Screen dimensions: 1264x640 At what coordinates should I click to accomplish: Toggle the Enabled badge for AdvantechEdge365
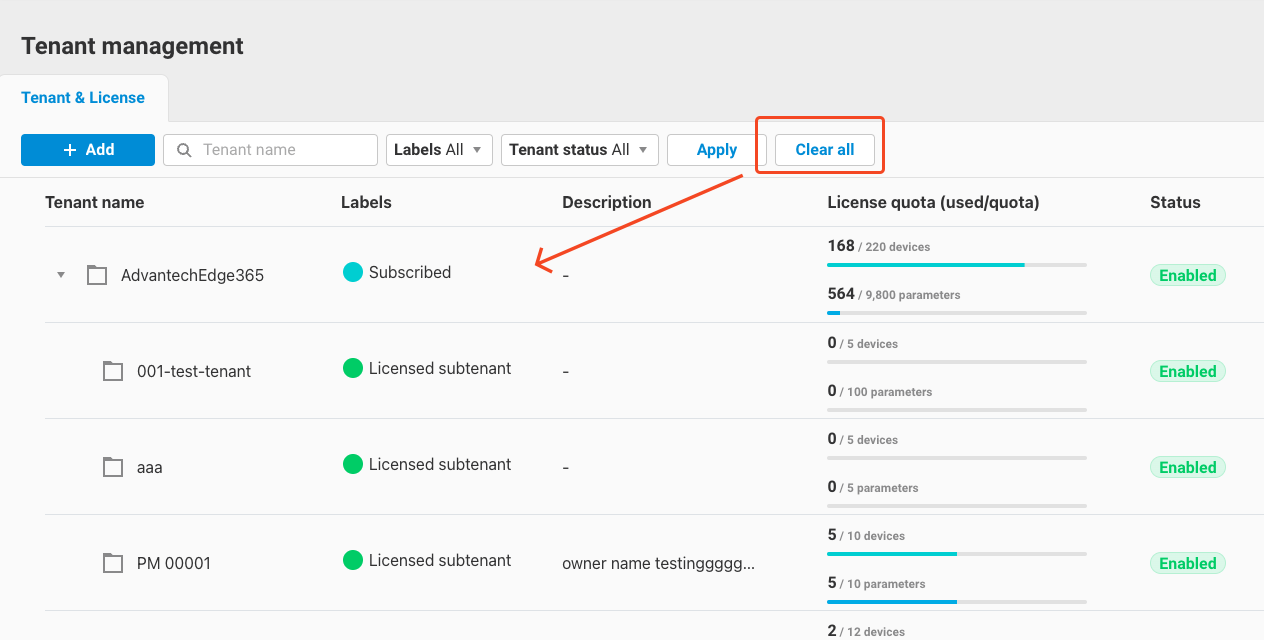(x=1187, y=274)
